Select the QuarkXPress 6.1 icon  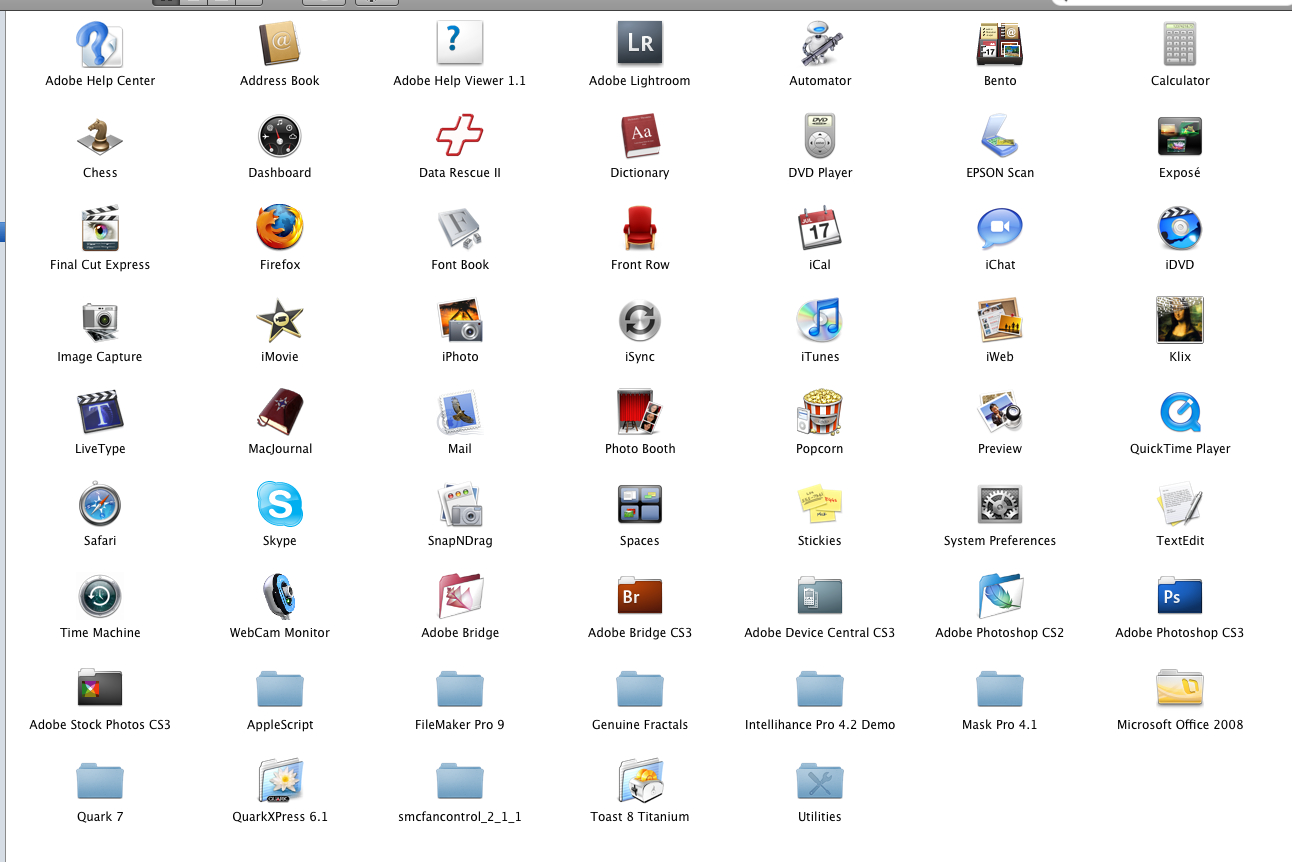pos(280,780)
